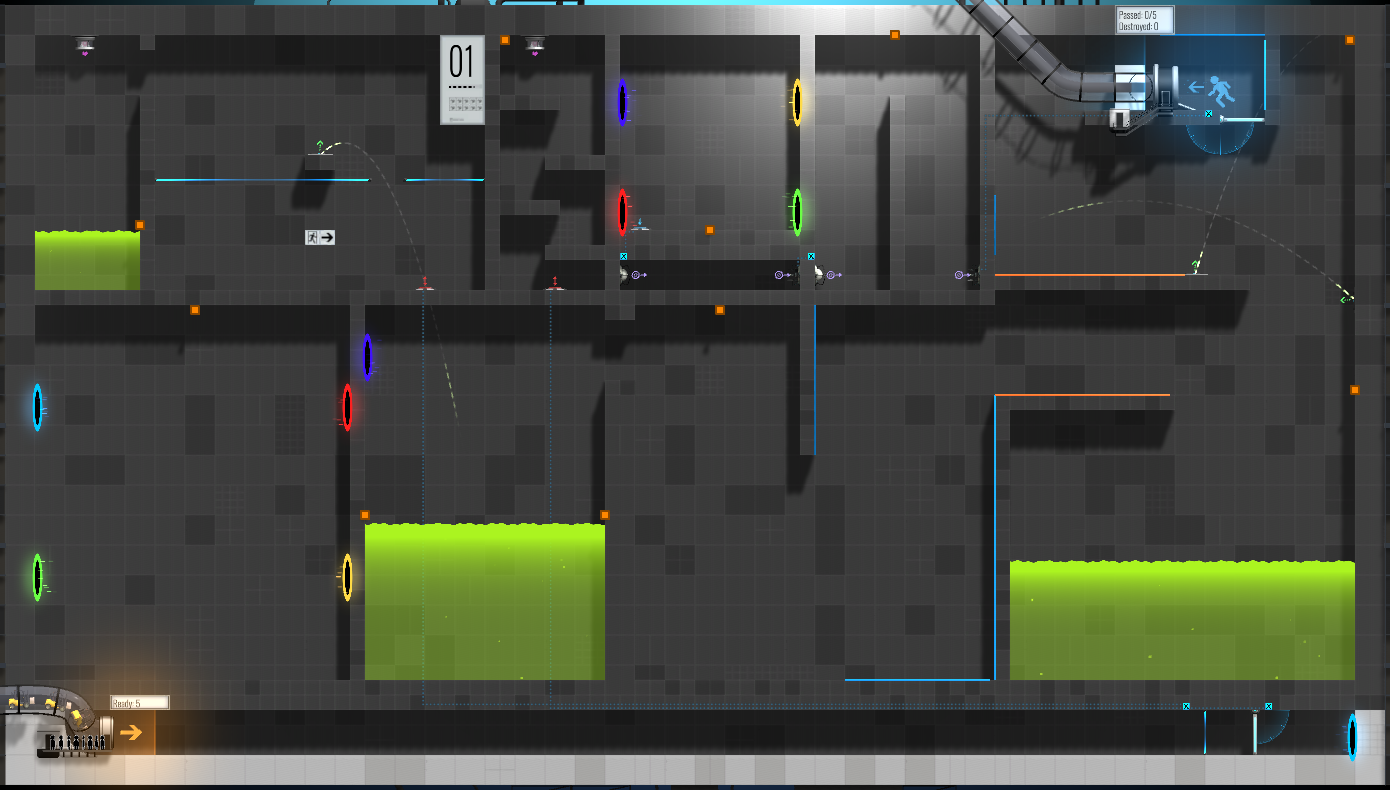Image resolution: width=1390 pixels, height=790 pixels.
Task: Click the "Destroyed: 0" counter
Action: [1139, 26]
